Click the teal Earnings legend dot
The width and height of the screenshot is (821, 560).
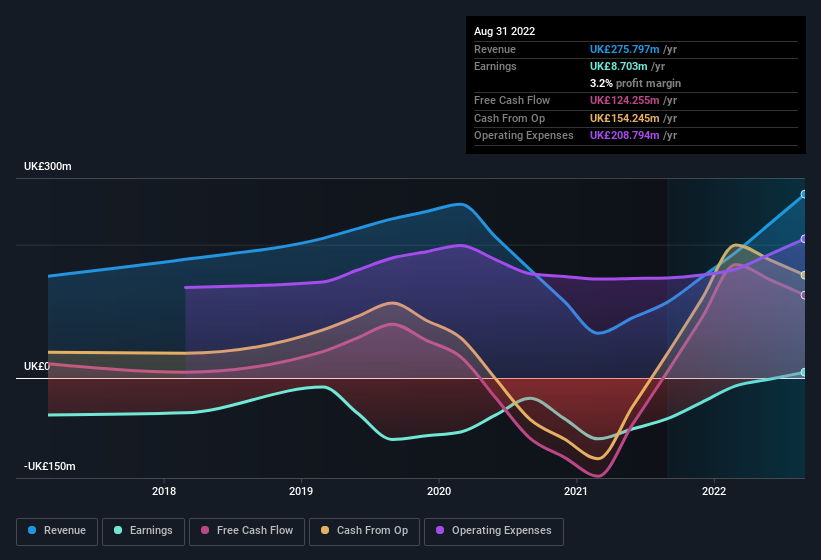[118, 530]
